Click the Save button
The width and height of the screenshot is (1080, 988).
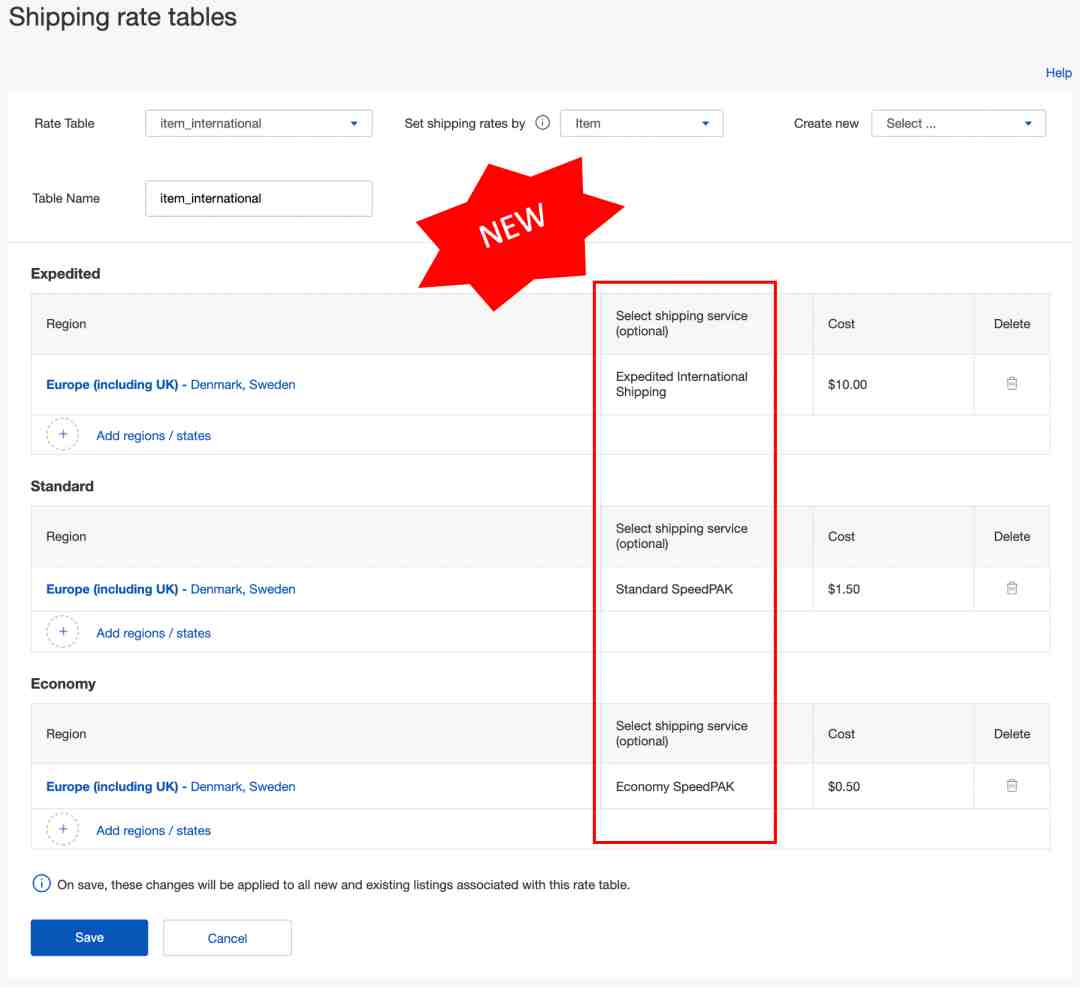coord(89,938)
